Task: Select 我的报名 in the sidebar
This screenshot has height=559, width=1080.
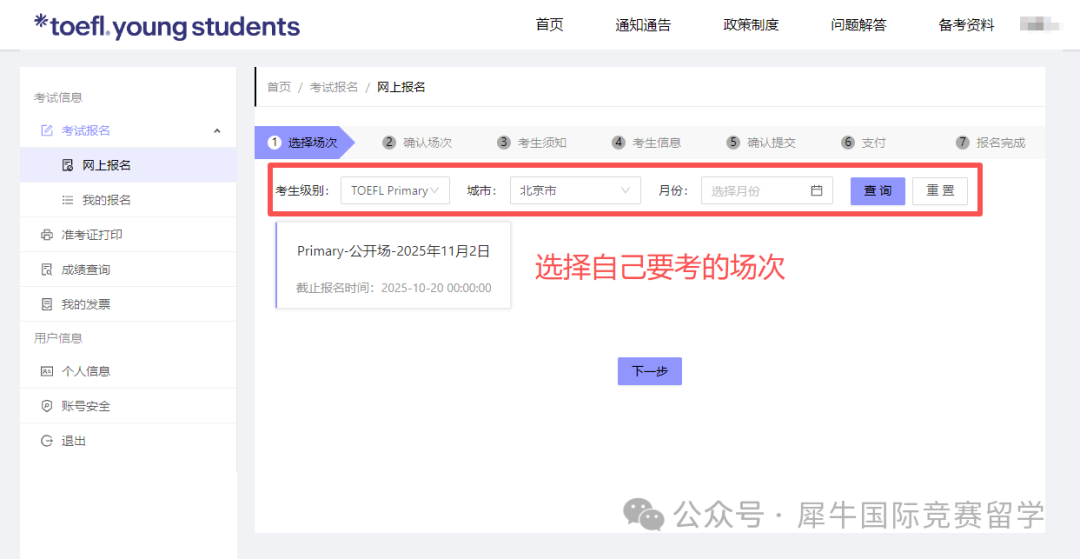Action: point(128,200)
